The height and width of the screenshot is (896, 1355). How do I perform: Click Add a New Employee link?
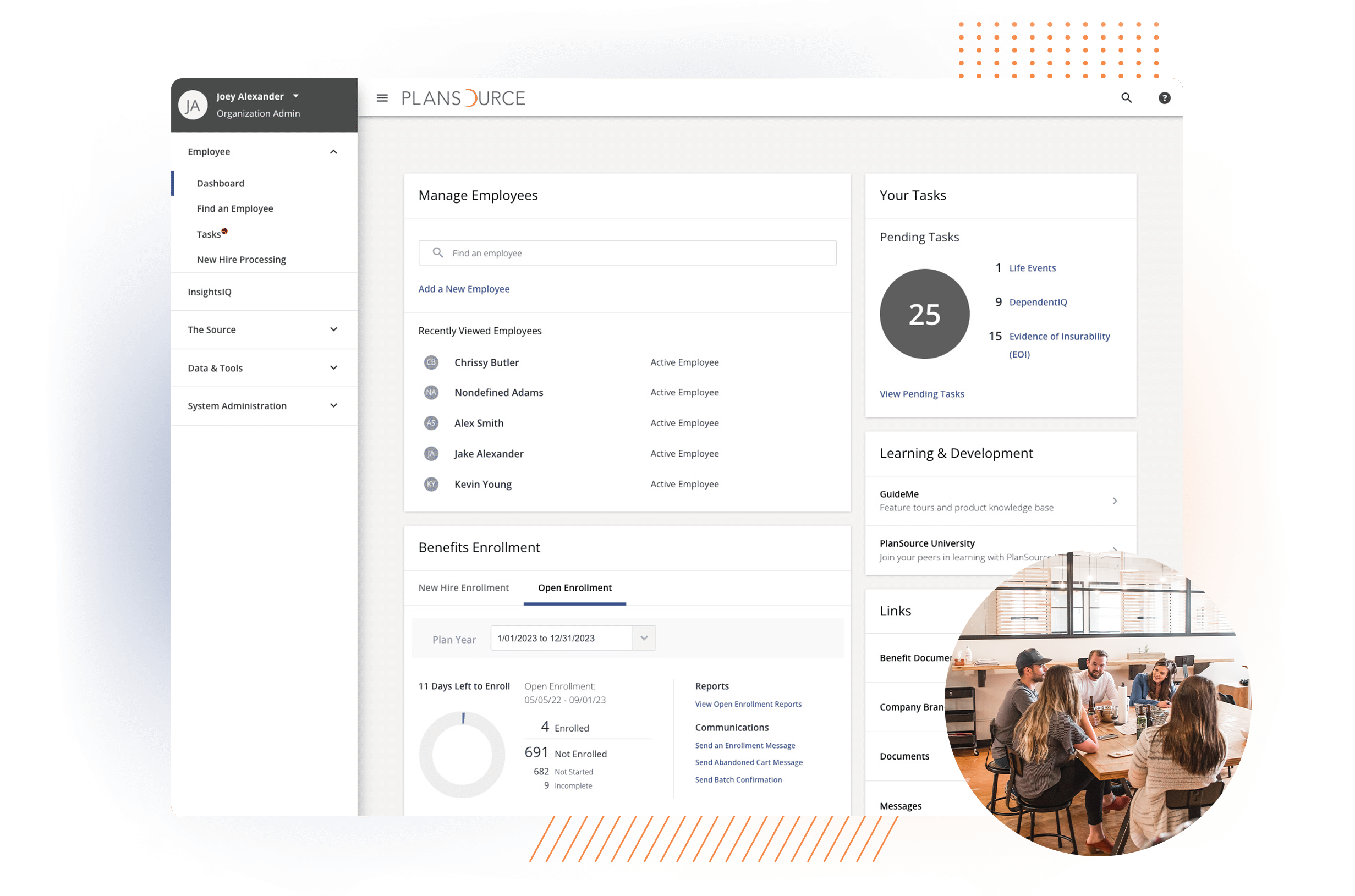click(x=464, y=289)
